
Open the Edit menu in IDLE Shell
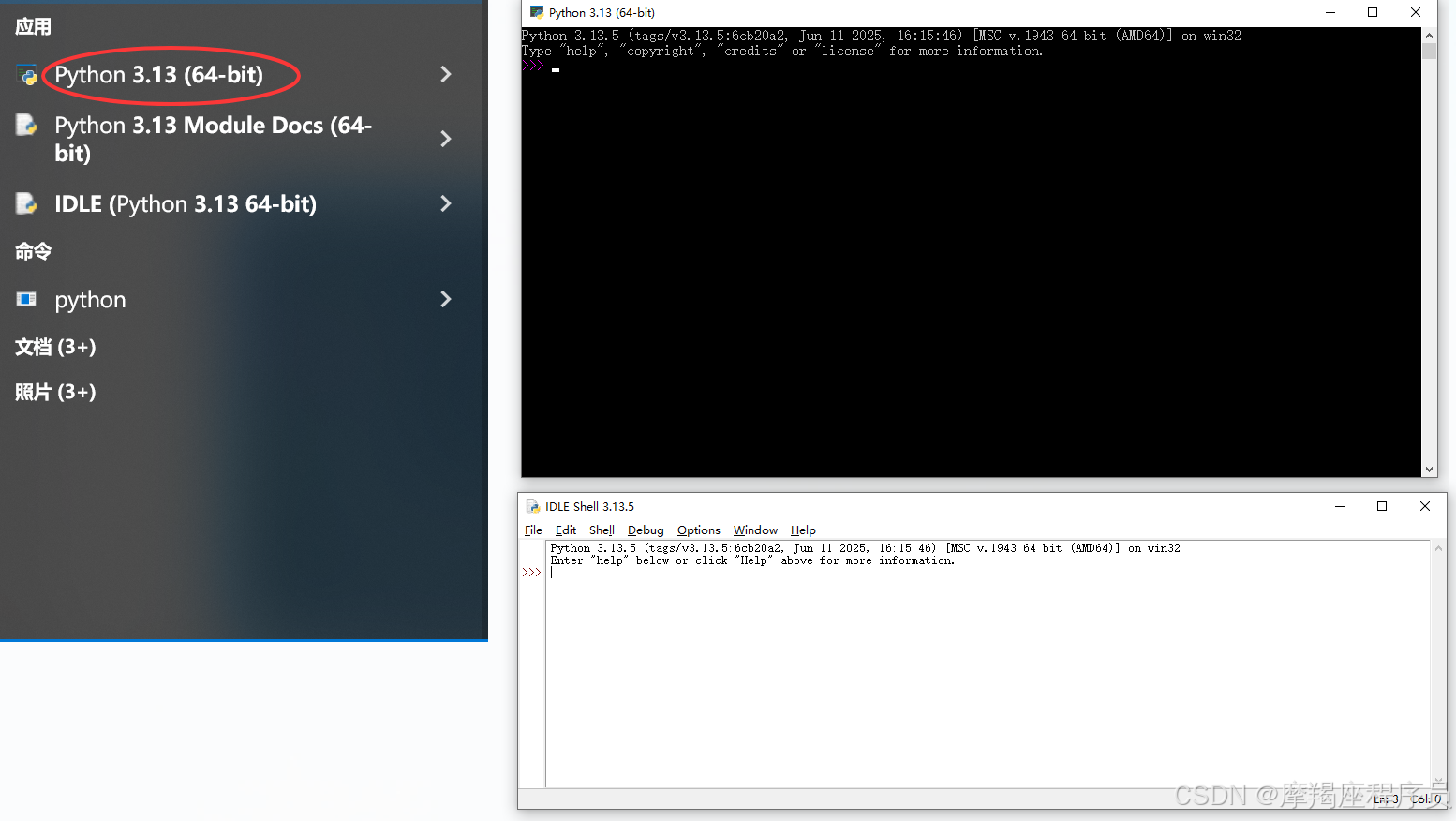coord(566,530)
